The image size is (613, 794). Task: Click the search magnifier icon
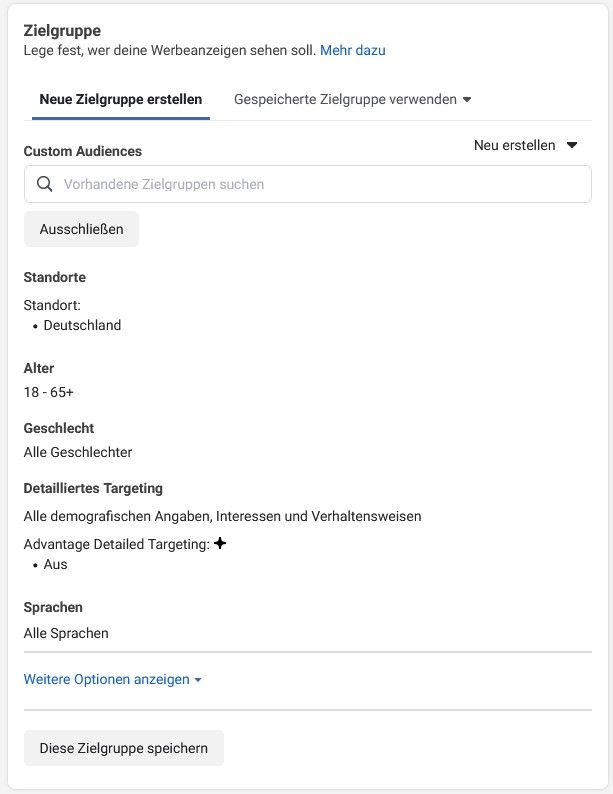point(45,184)
